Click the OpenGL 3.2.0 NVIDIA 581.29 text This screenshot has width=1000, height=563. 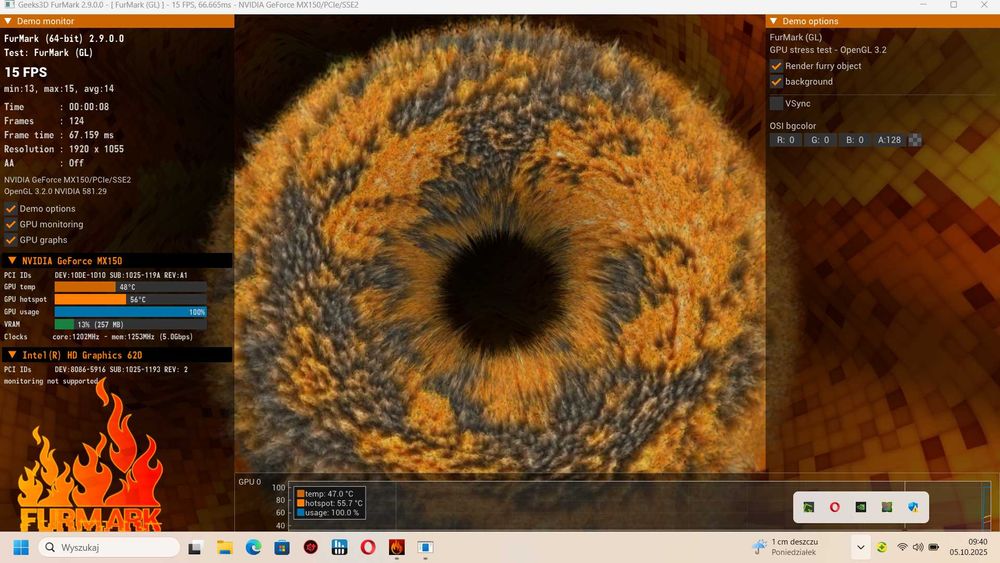tap(55, 191)
